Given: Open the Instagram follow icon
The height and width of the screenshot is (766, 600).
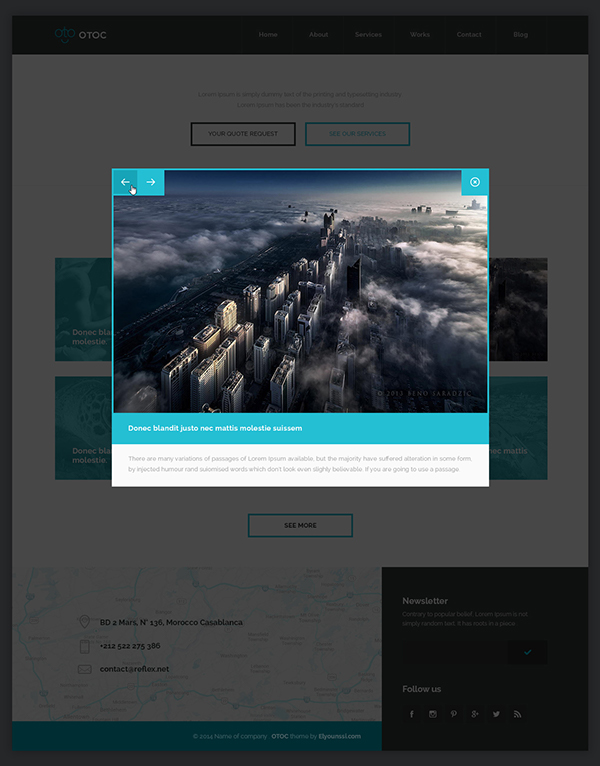Looking at the screenshot, I should click(x=433, y=714).
